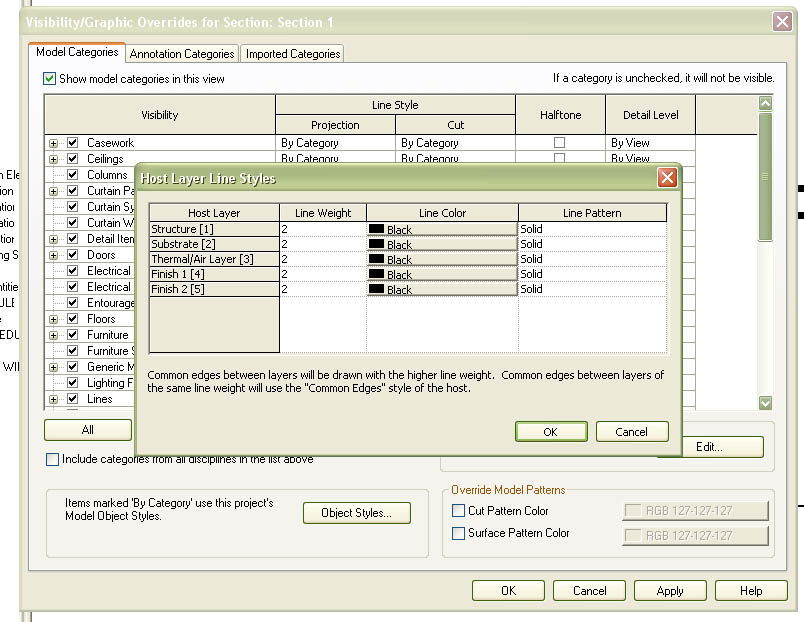Click scrollbar down arrow in category list

[766, 403]
